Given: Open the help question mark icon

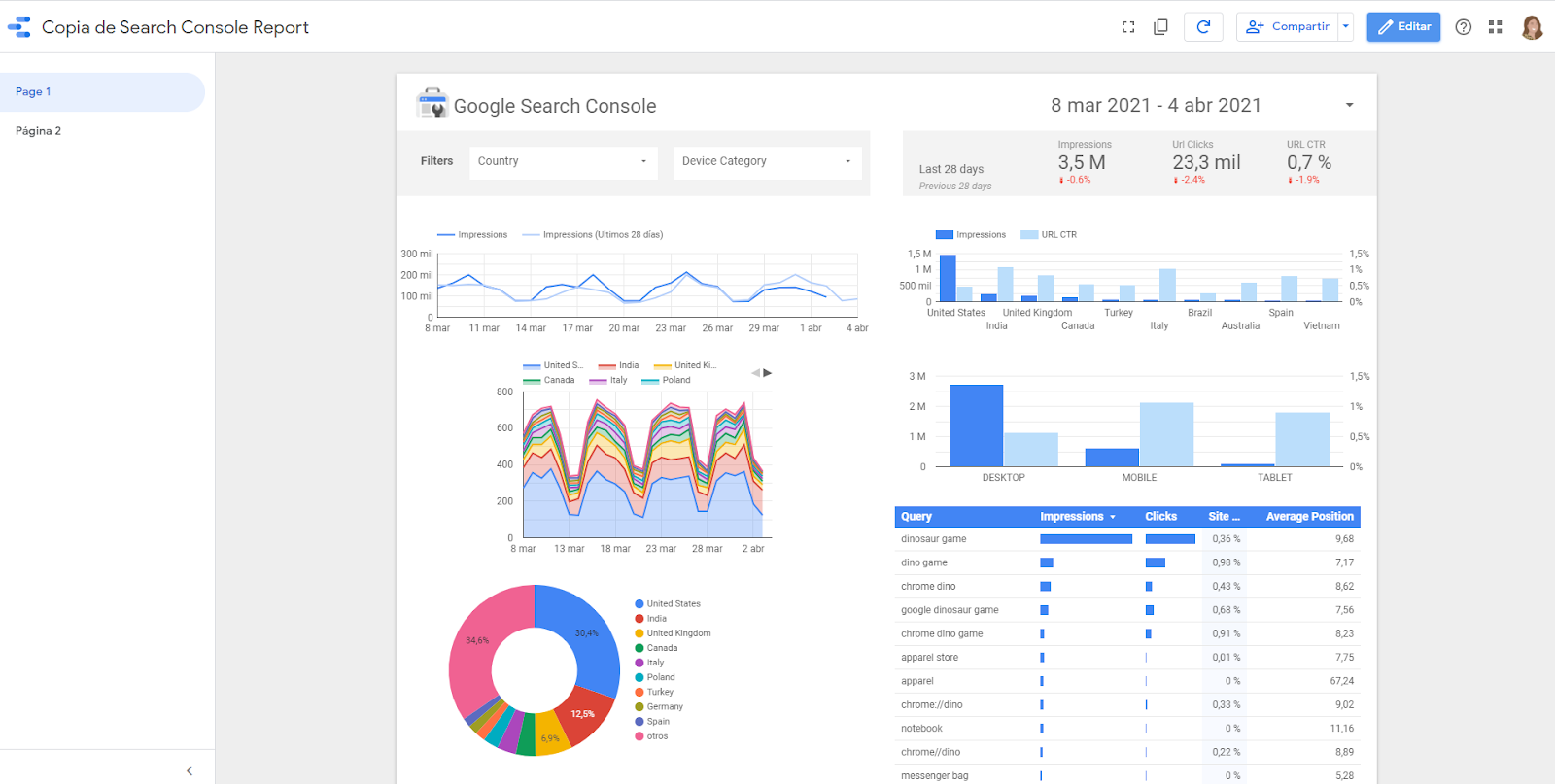Looking at the screenshot, I should pos(1463,27).
